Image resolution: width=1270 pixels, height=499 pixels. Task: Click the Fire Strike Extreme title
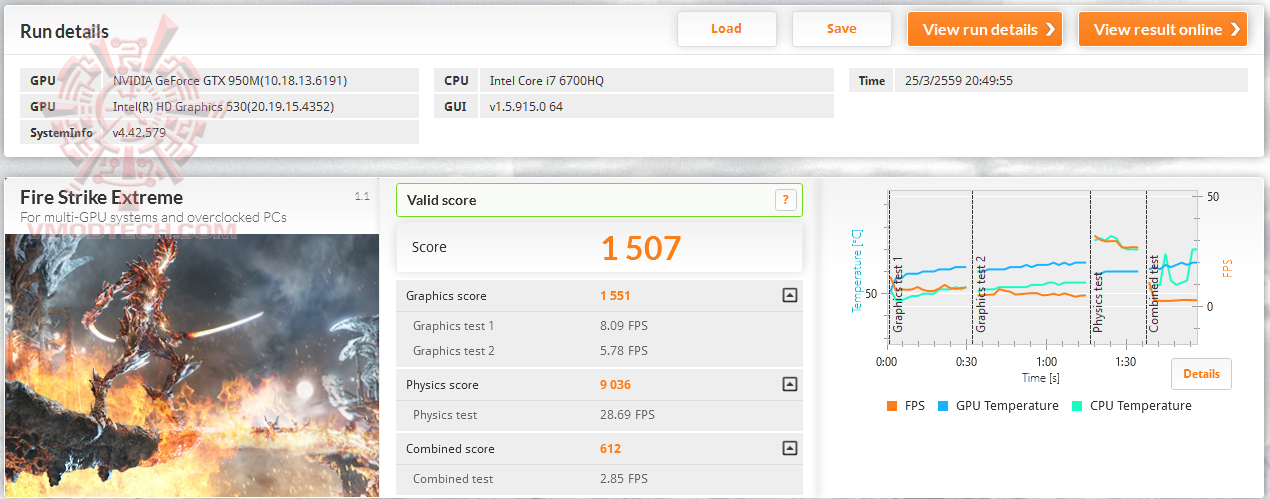point(102,197)
